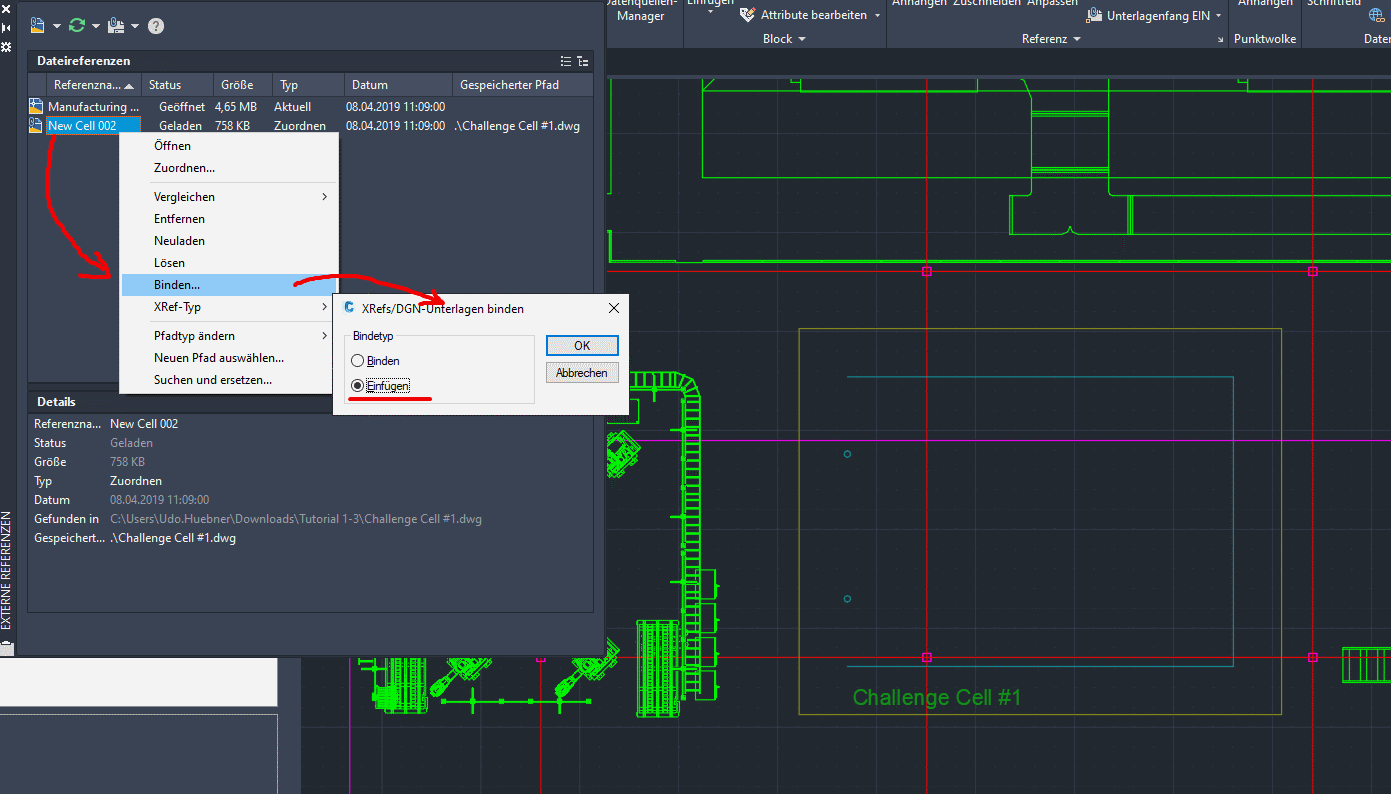Click the Attribute bearbeiten icon
The width and height of the screenshot is (1391, 794).
[x=747, y=15]
